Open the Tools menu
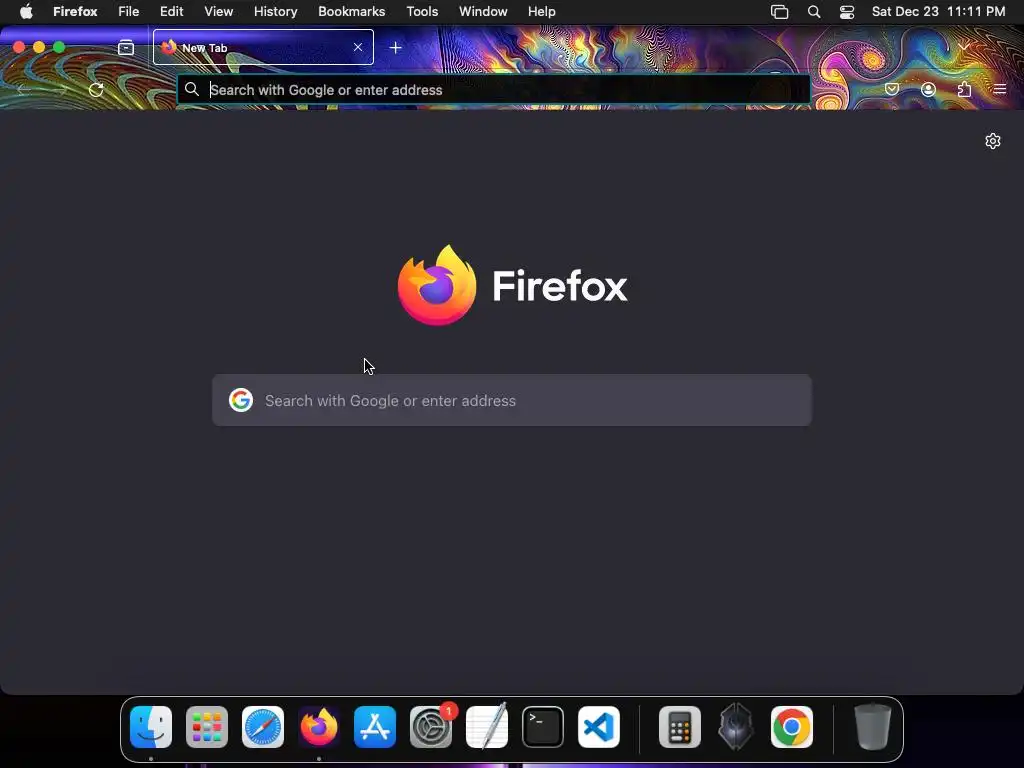This screenshot has height=768, width=1024. tap(422, 12)
